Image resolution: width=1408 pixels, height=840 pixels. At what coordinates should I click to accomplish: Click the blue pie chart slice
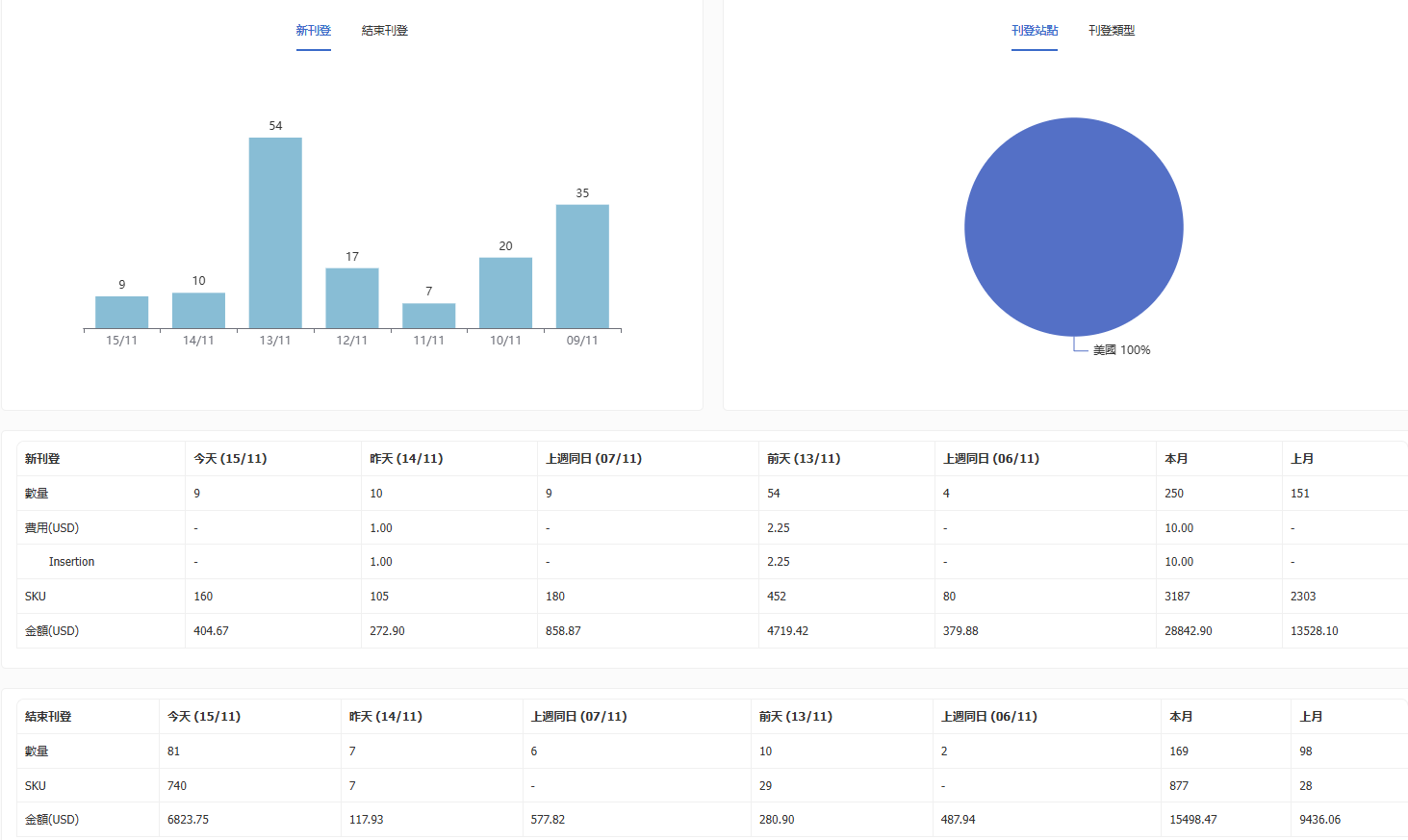pos(1073,227)
